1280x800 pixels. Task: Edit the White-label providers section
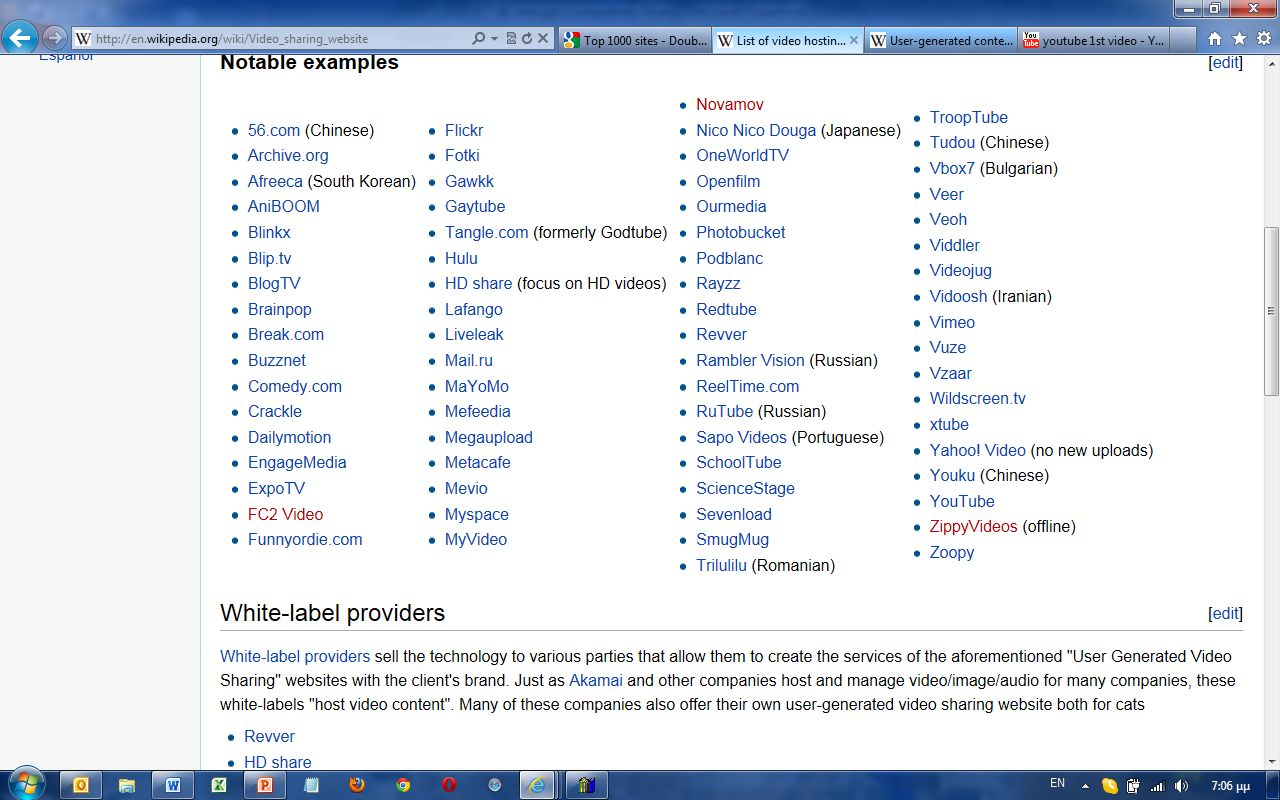[x=1226, y=613]
